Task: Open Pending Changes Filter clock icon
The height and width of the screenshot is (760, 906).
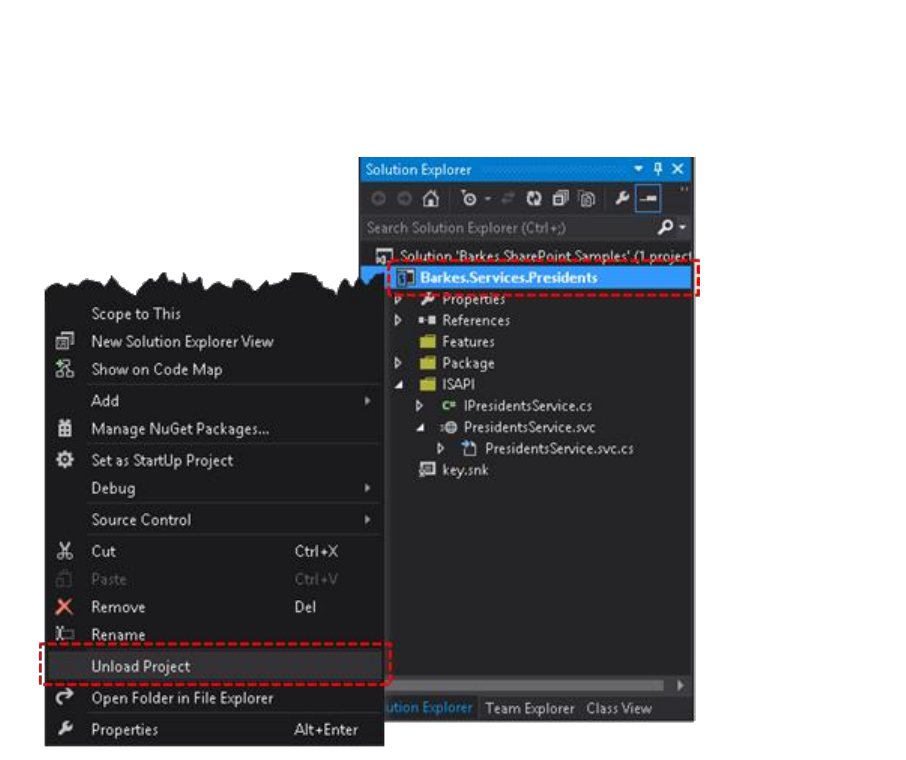Action: pos(469,199)
